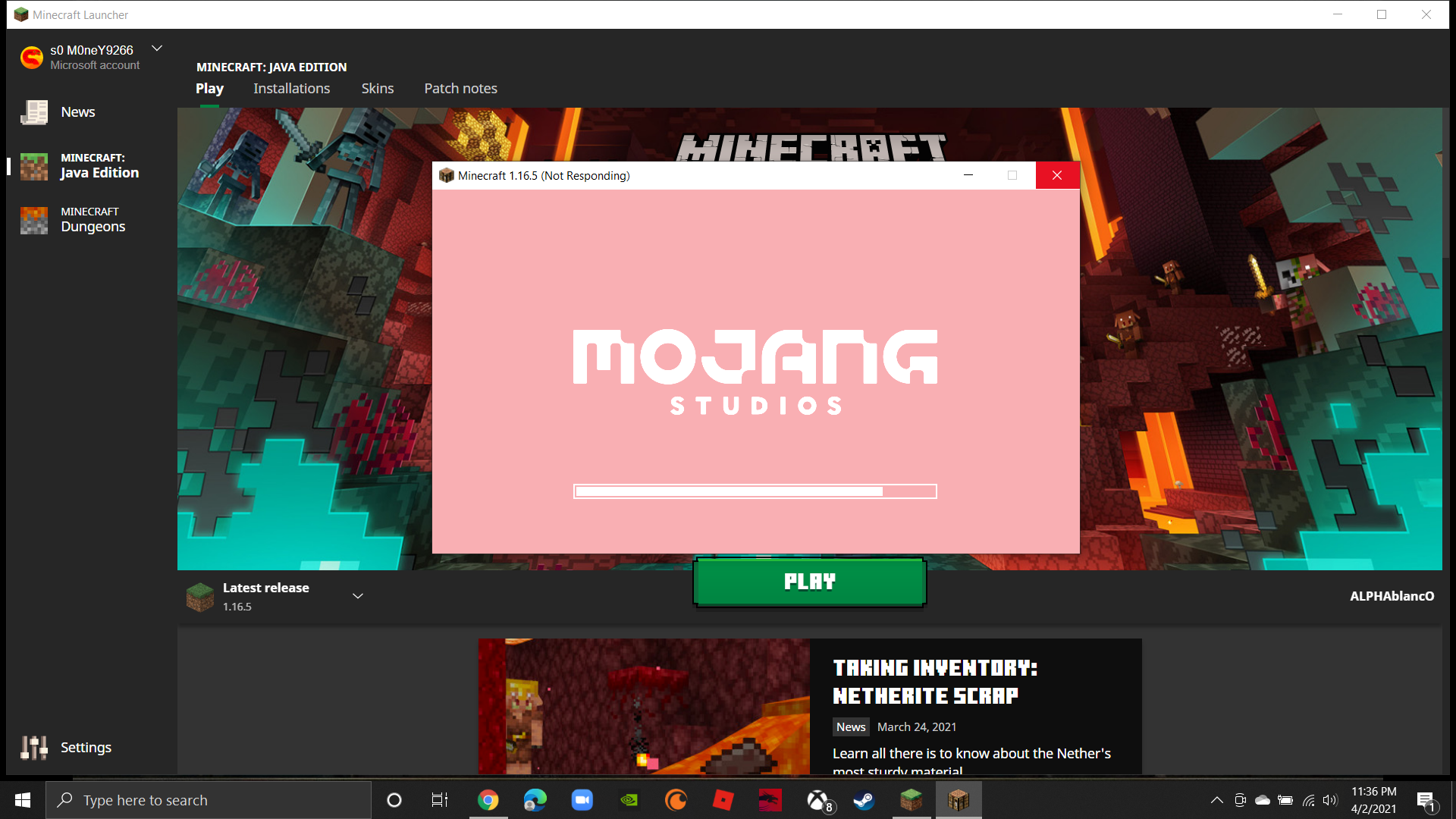Click the account avatar icon

point(32,57)
